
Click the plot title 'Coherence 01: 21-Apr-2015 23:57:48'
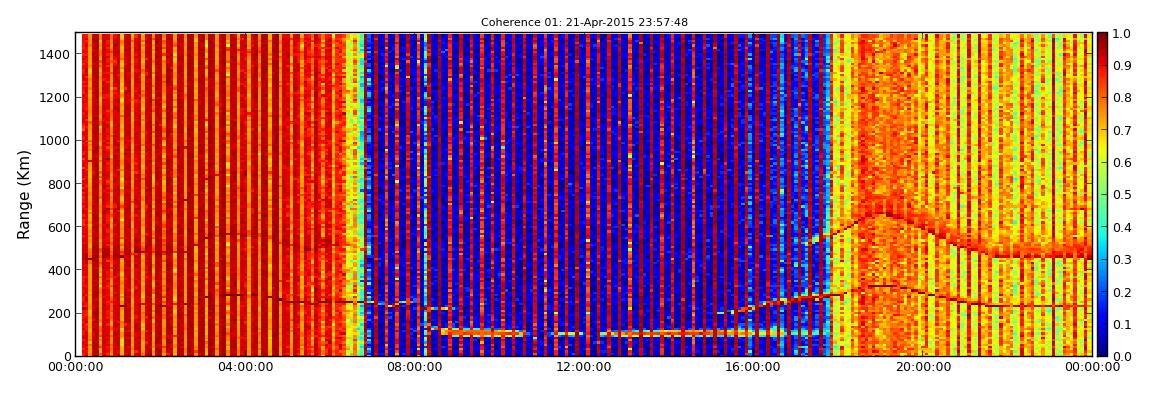click(584, 23)
